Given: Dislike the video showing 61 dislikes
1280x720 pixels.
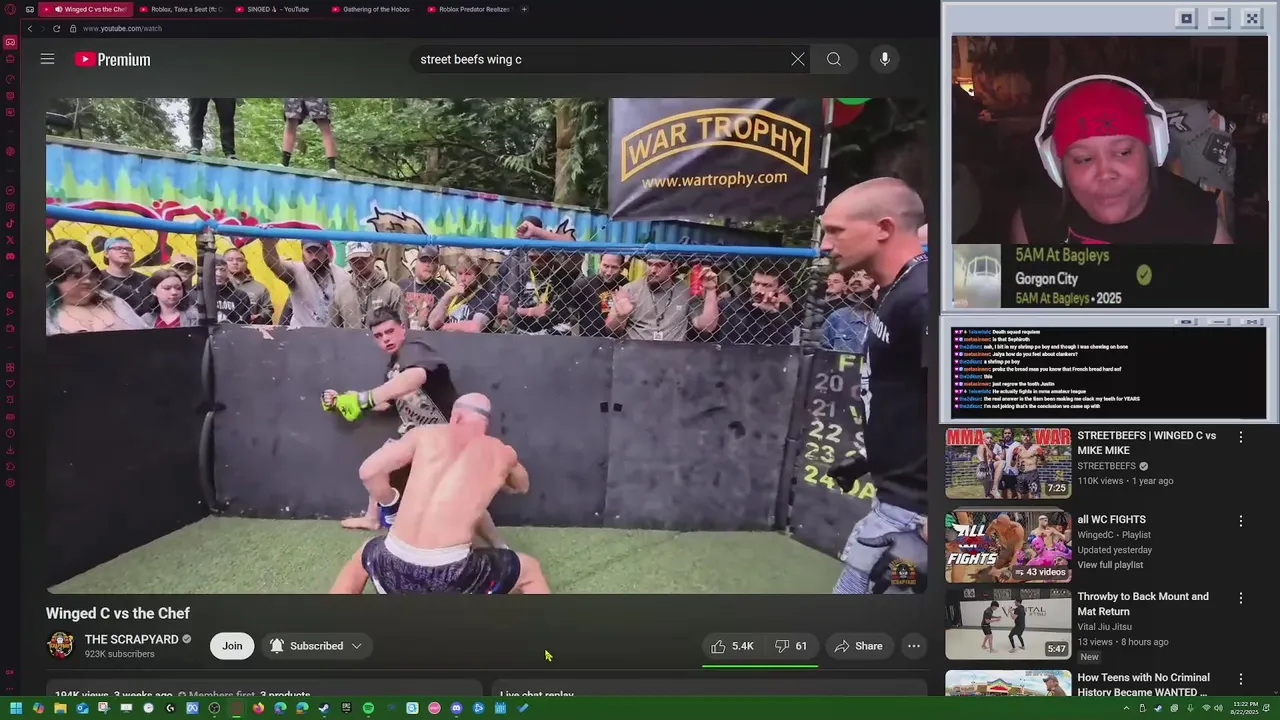Looking at the screenshot, I should click(791, 646).
